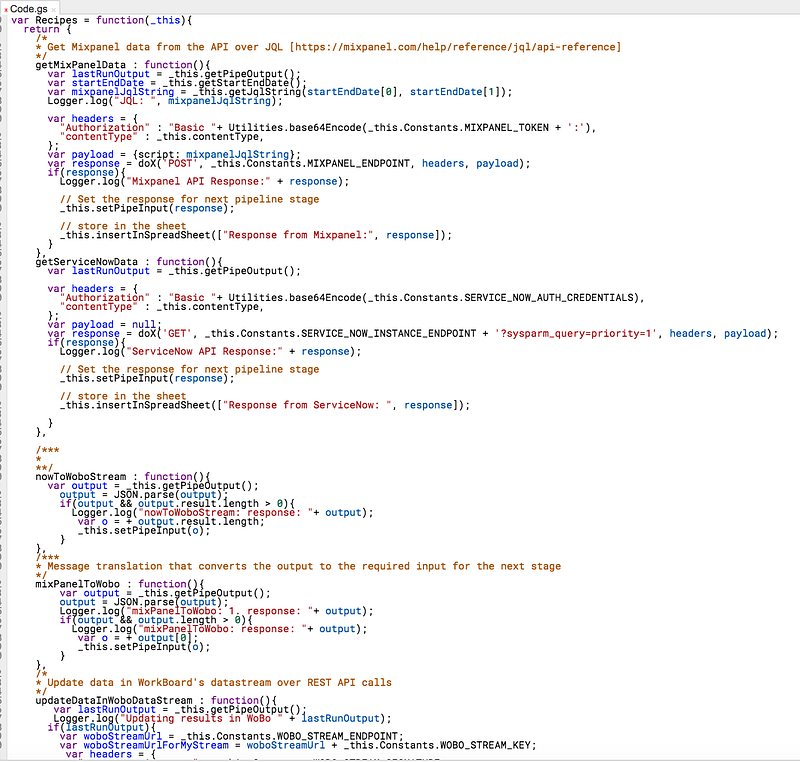
Task: Click the 'var o = + output[0];' line
Action: click(x=138, y=638)
